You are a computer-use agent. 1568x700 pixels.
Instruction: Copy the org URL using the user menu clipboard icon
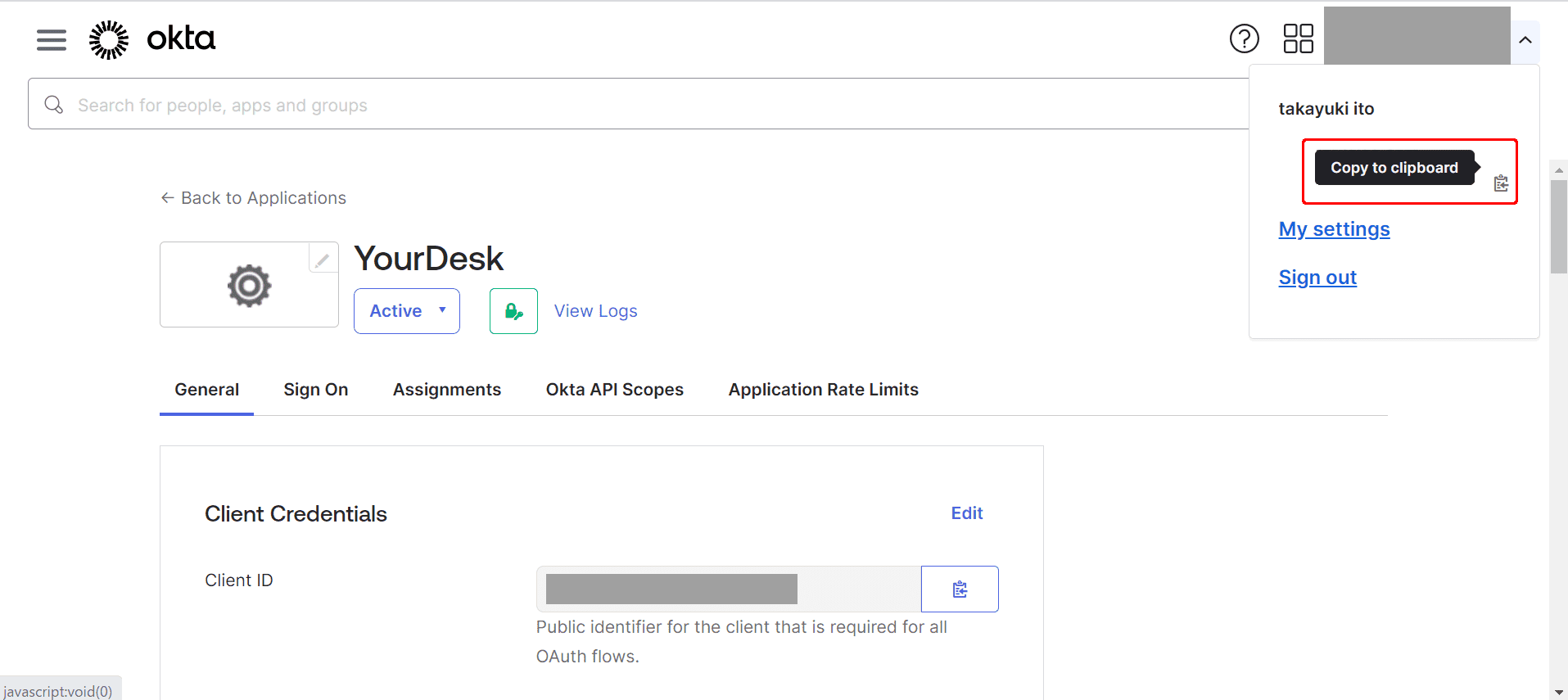click(x=1501, y=183)
